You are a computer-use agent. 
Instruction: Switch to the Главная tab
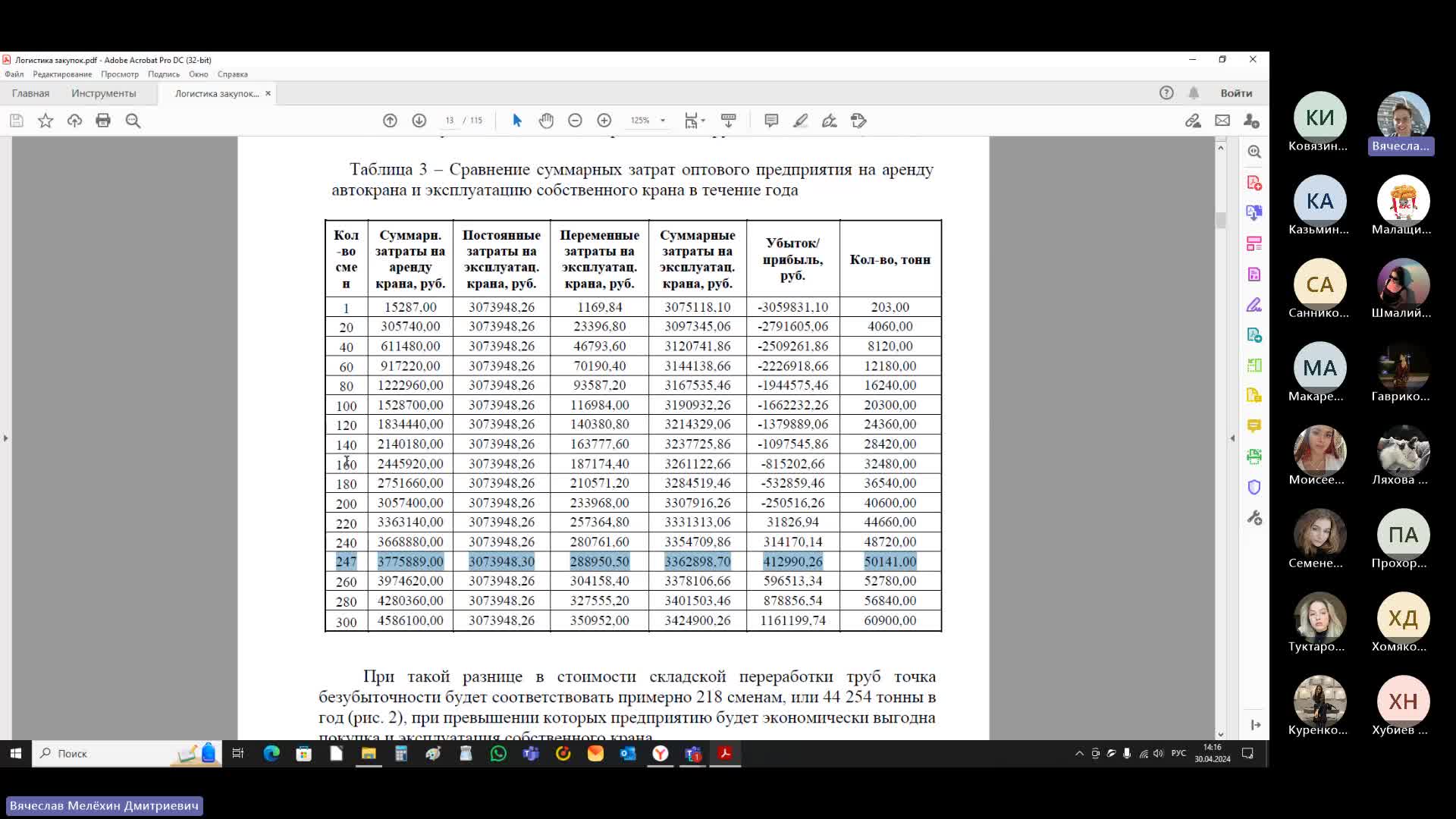30,93
